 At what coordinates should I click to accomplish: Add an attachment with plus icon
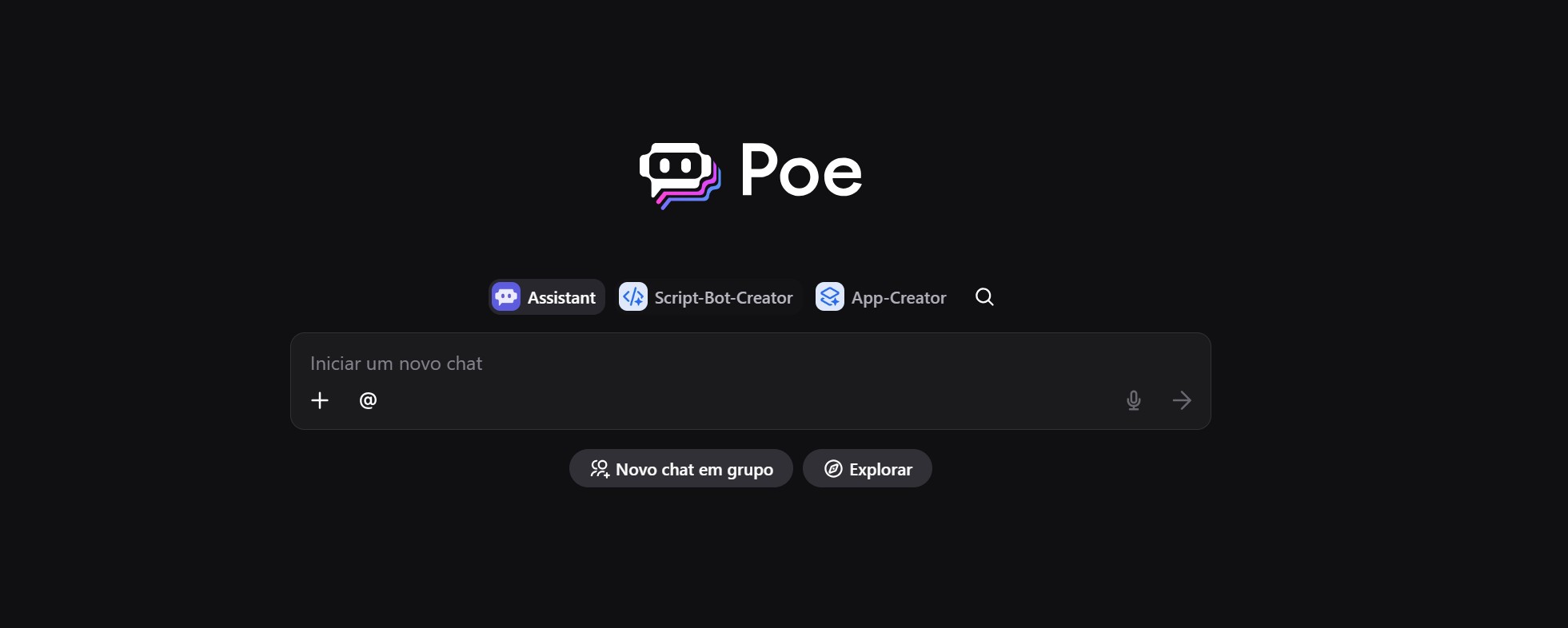(320, 400)
